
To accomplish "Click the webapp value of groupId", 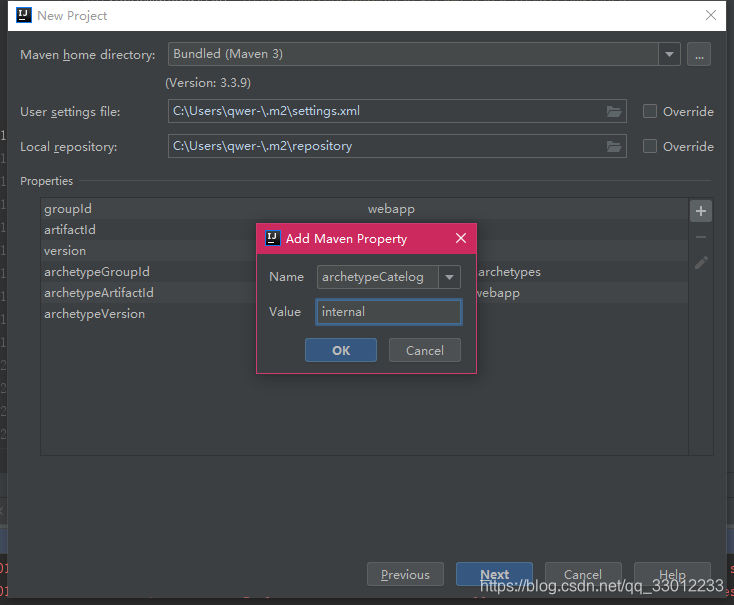I will click(391, 209).
